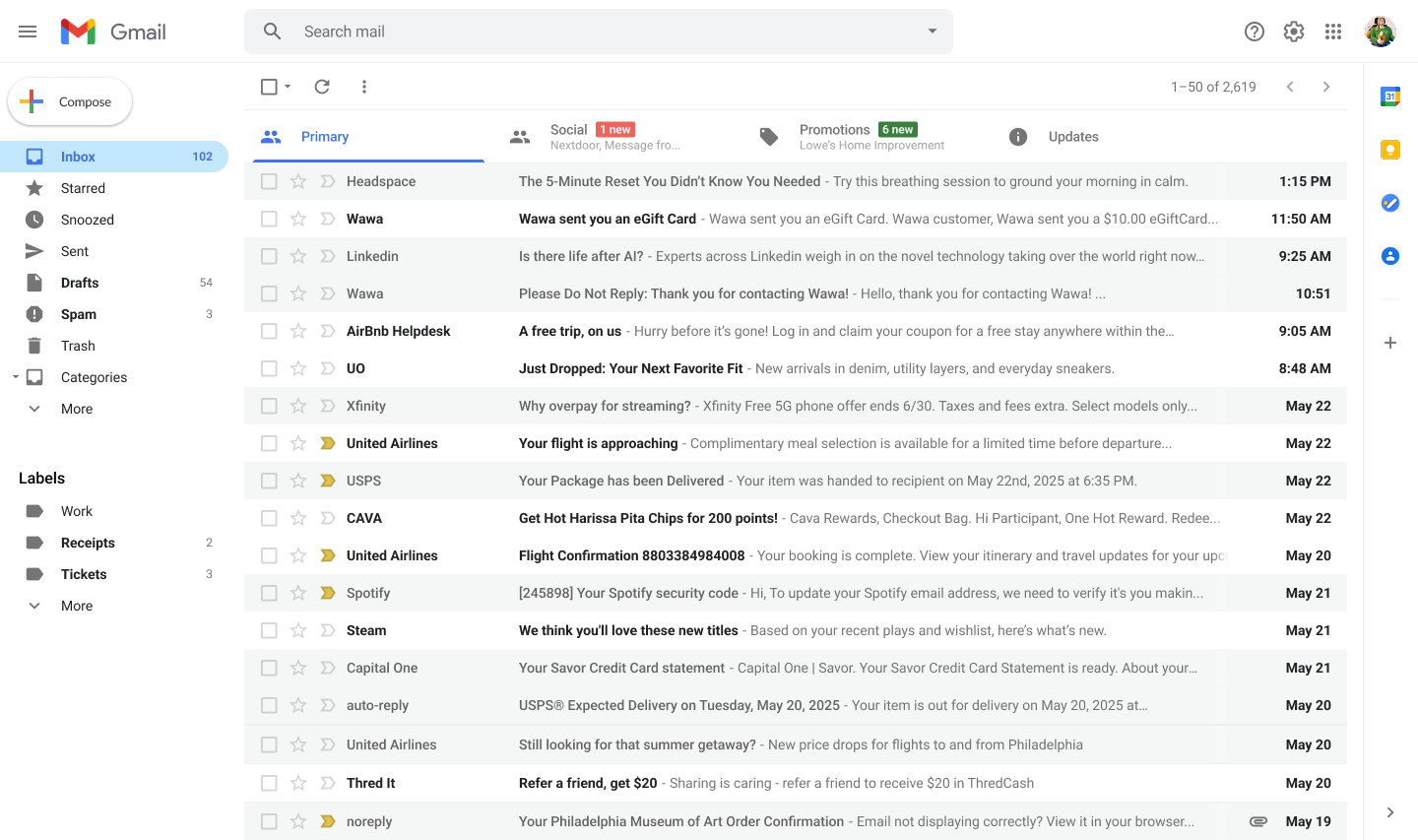1418x840 pixels.
Task: Open Google Keep side panel icon
Action: 1390,150
